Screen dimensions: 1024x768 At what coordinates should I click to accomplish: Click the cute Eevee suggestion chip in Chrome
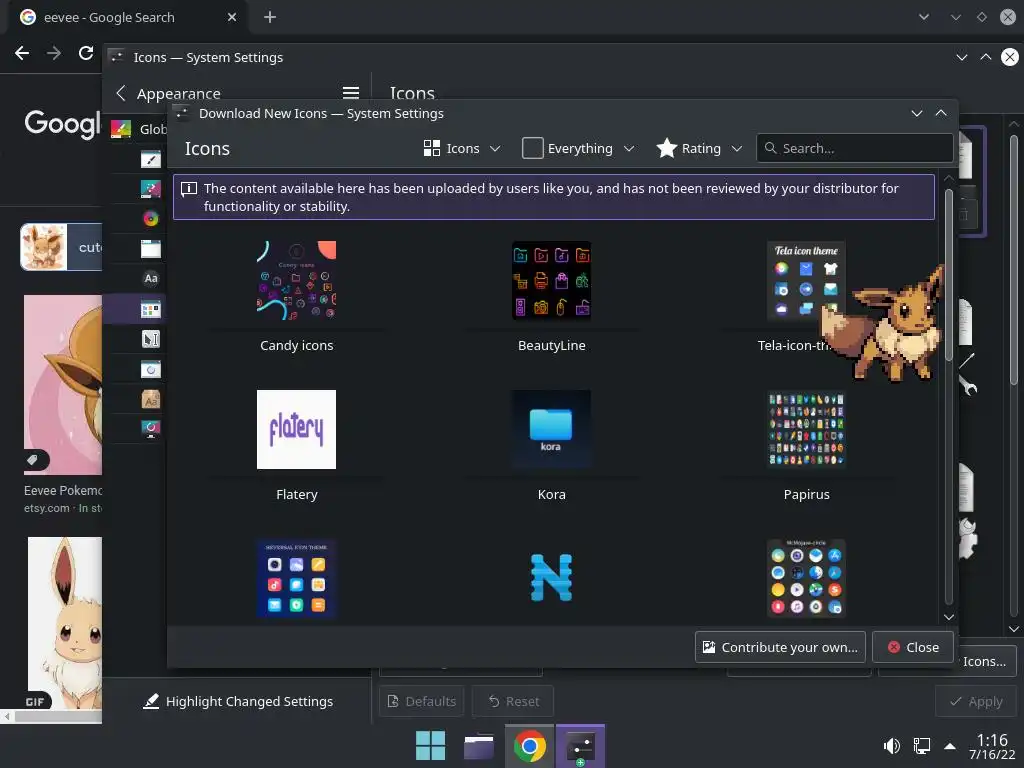pyautogui.click(x=61, y=247)
